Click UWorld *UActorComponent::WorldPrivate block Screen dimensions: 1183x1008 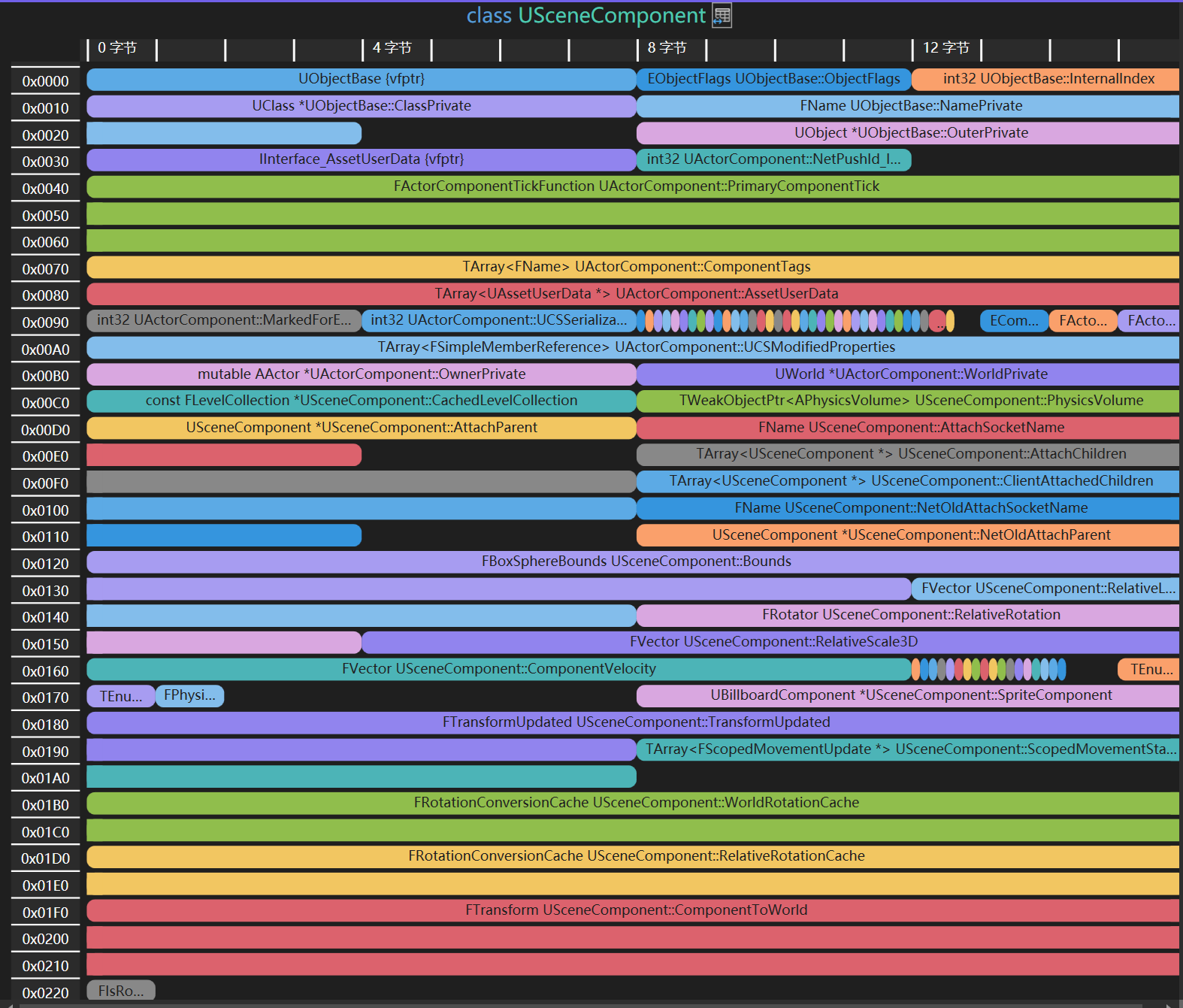910,374
